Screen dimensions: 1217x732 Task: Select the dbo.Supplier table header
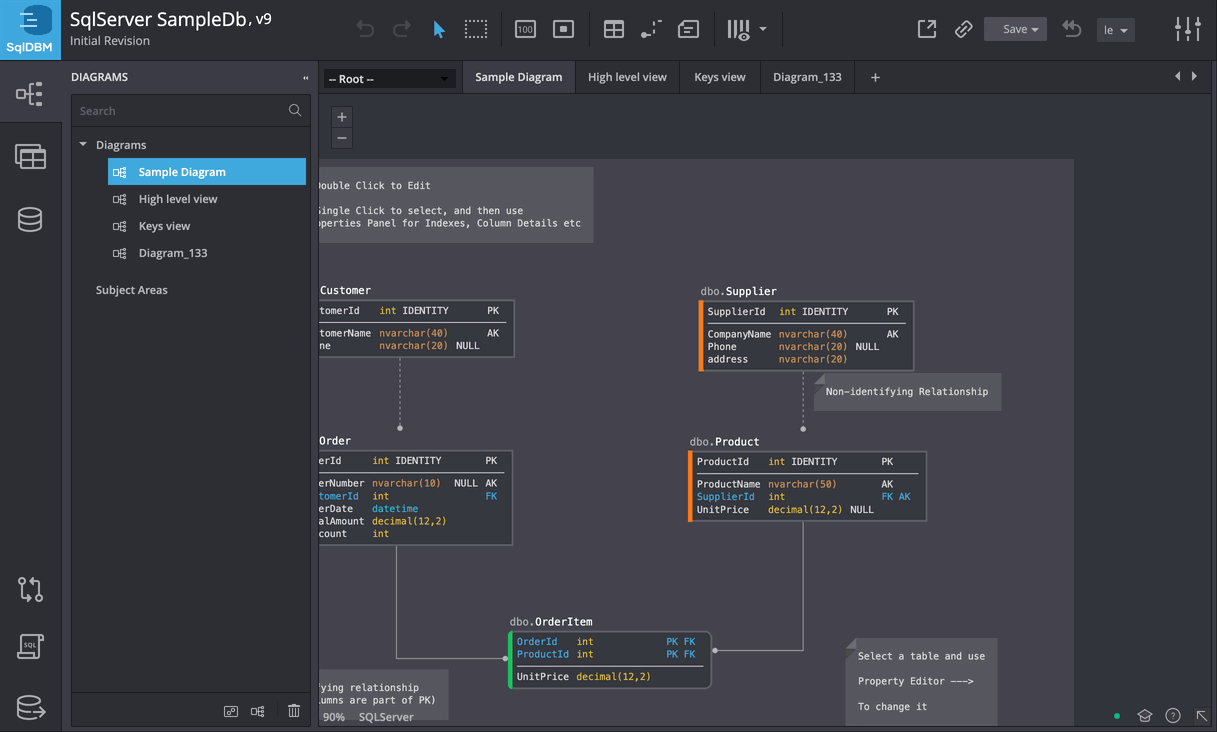pyautogui.click(x=739, y=291)
